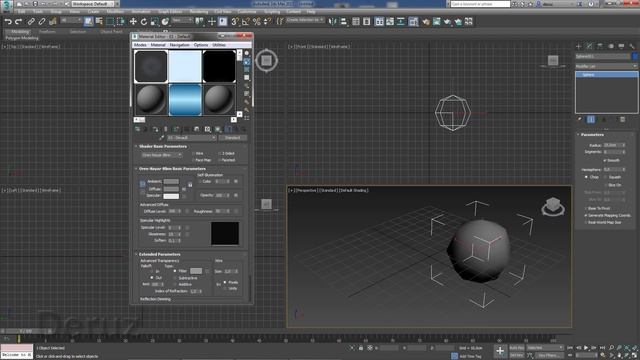Toggle the Self-Illumination Color checkbox
Screen dimensions: 640x360
[200, 181]
